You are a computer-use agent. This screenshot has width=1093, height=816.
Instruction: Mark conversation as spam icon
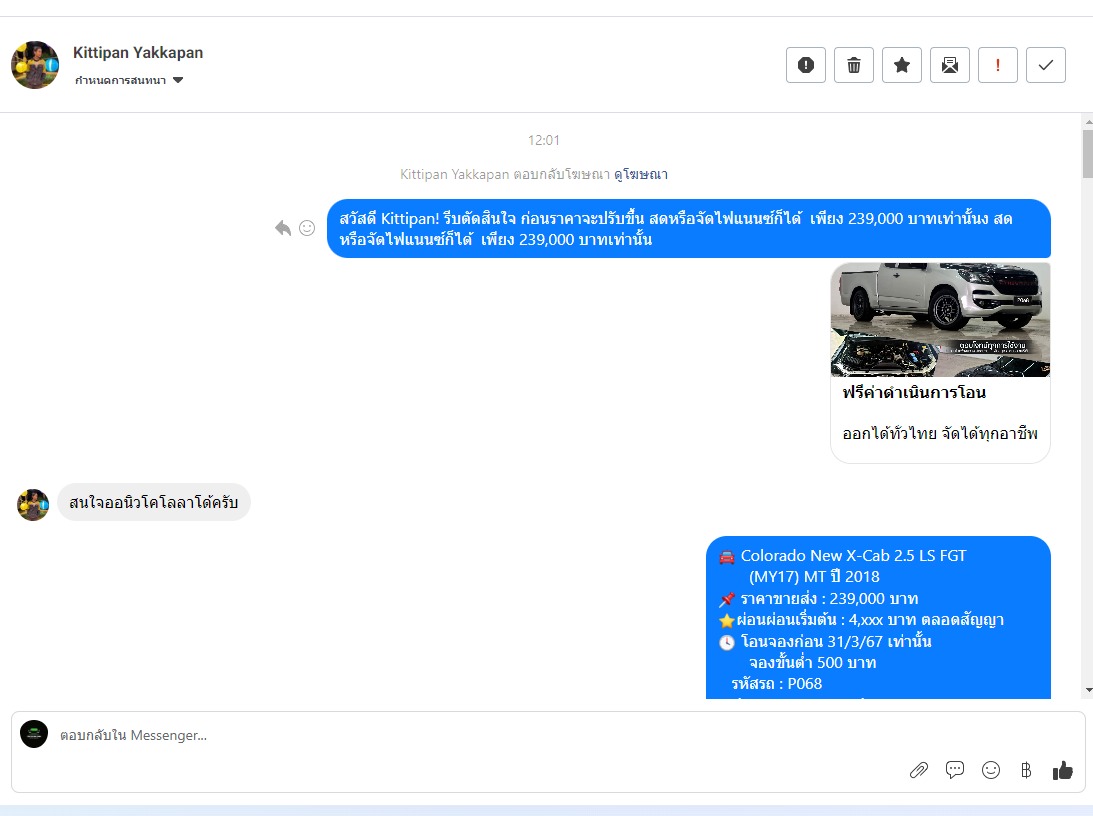pos(806,65)
